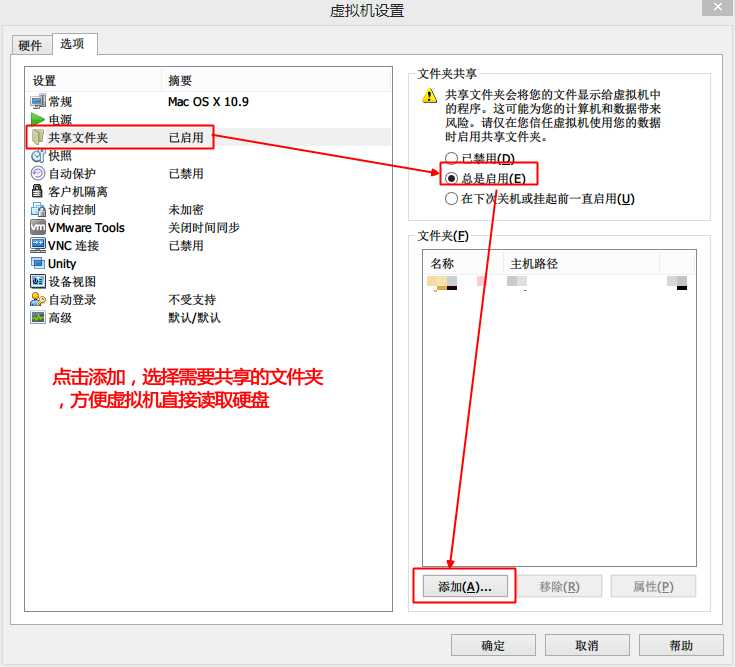Viewport: 735px width, 667px height.
Task: Select the VMware Tools row label
Action: click(x=86, y=228)
